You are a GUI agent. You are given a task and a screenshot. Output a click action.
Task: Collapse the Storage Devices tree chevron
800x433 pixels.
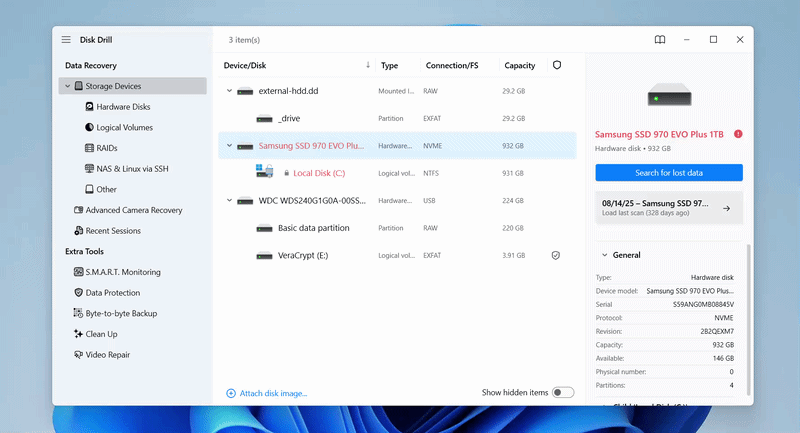(x=67, y=86)
